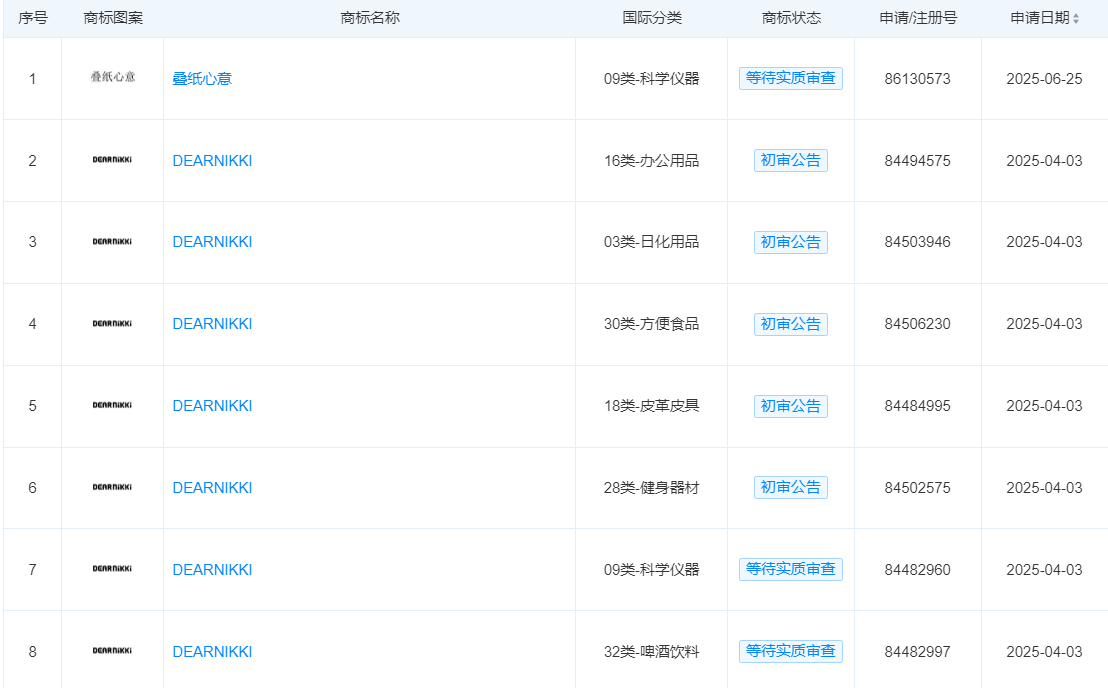The image size is (1108, 688).
Task: Click DEARNIKKI logo thumbnail for 18类-皮革皮具
Action: pyautogui.click(x=112, y=405)
